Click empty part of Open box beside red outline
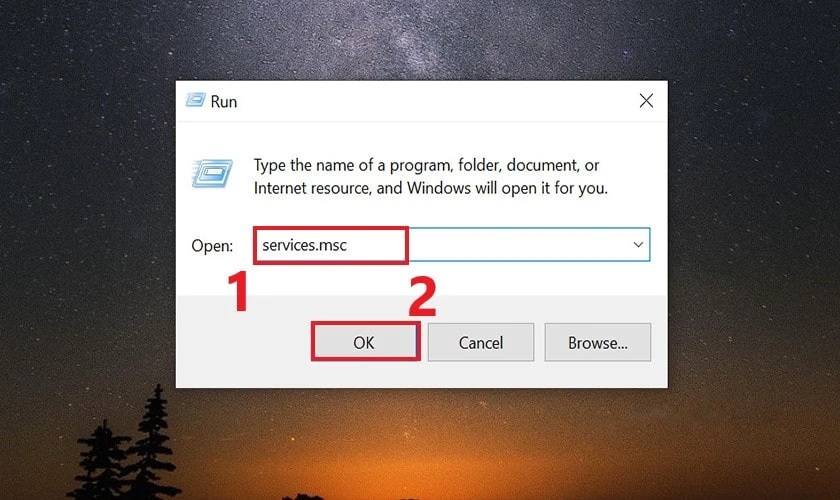The image size is (840, 500). tap(519, 244)
